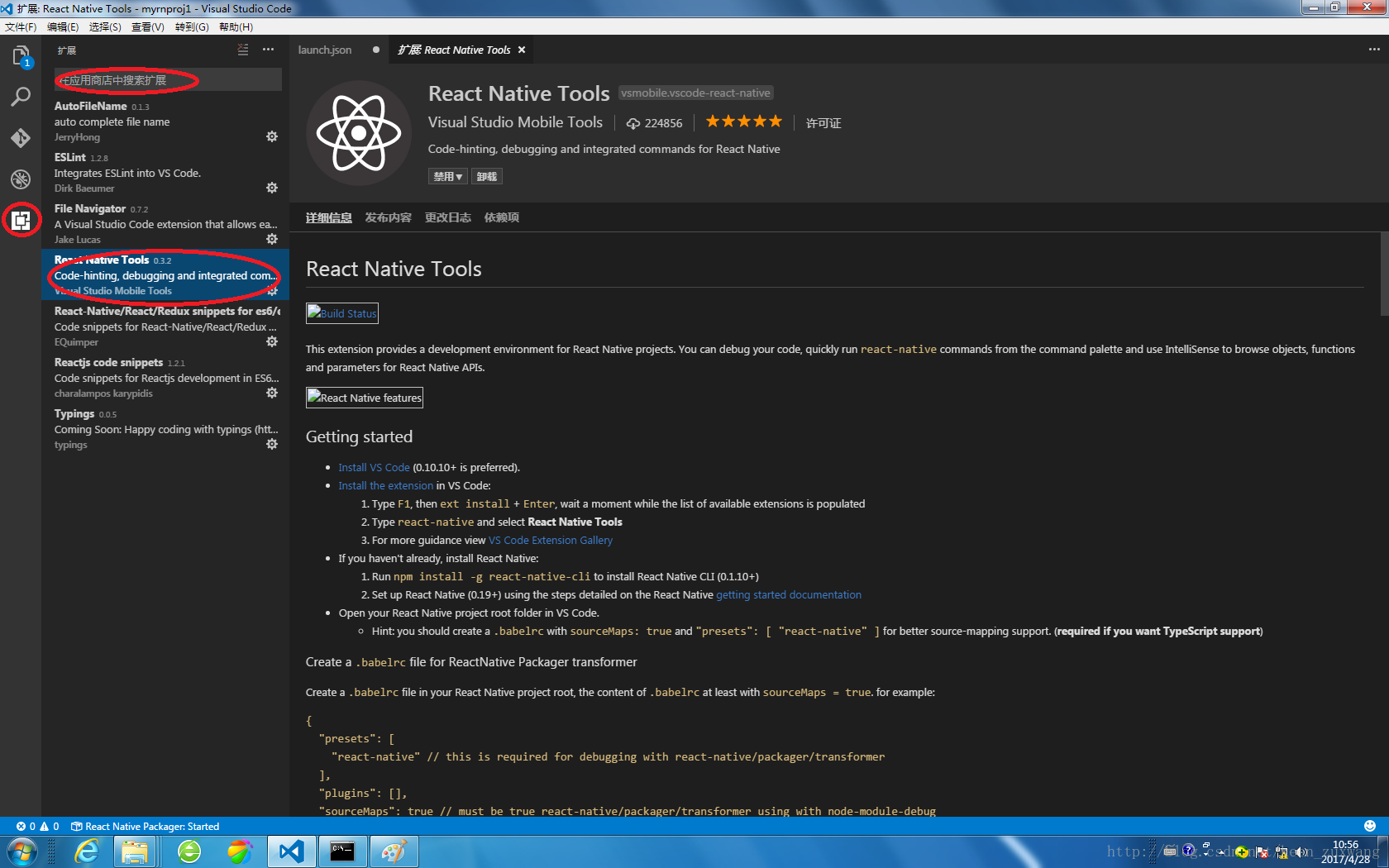Click React Native Packager: Started status item
This screenshot has width=1389, height=868.
pos(146,826)
